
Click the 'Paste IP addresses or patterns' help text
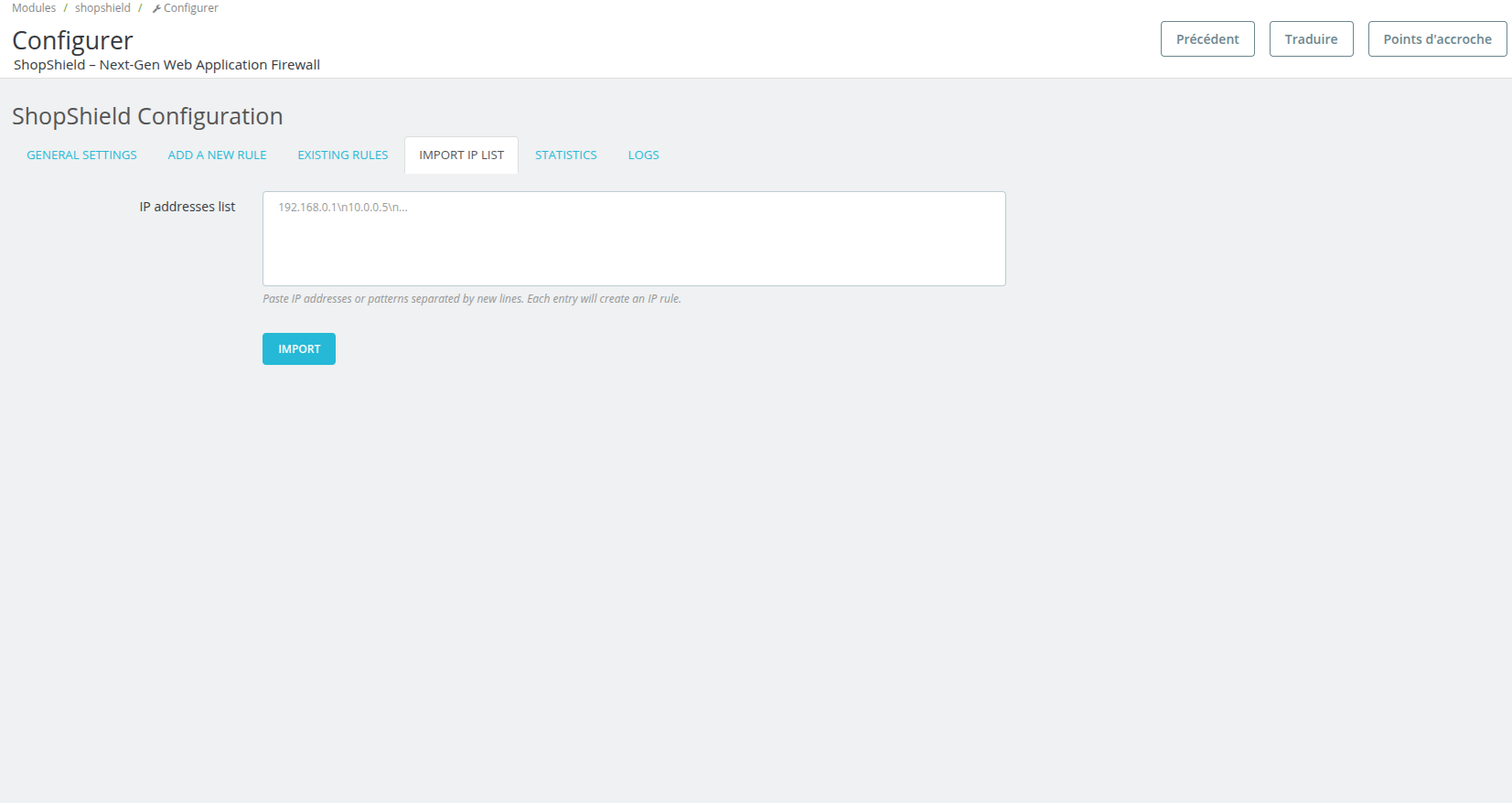coord(472,299)
